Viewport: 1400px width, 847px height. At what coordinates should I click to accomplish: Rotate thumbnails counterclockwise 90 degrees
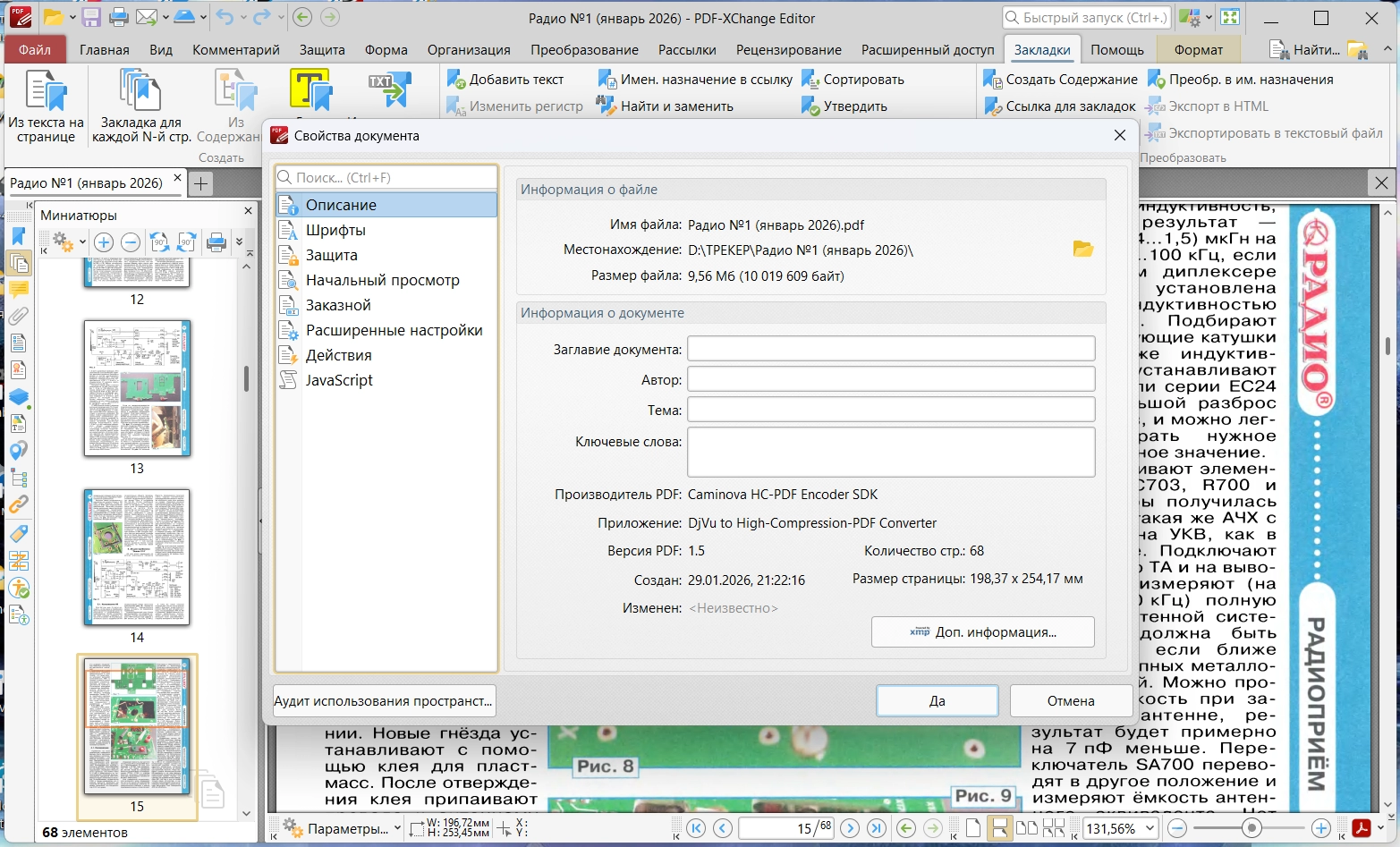159,242
